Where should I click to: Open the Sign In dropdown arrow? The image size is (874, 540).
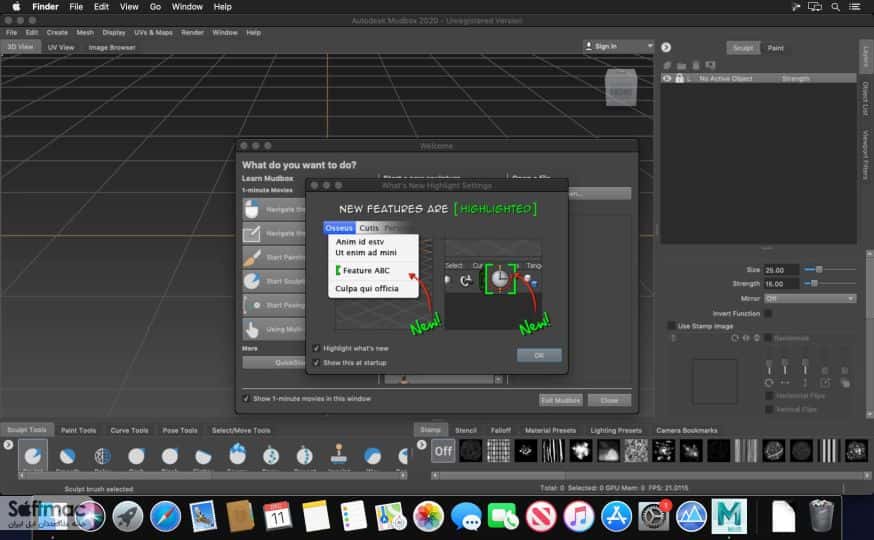(x=649, y=46)
